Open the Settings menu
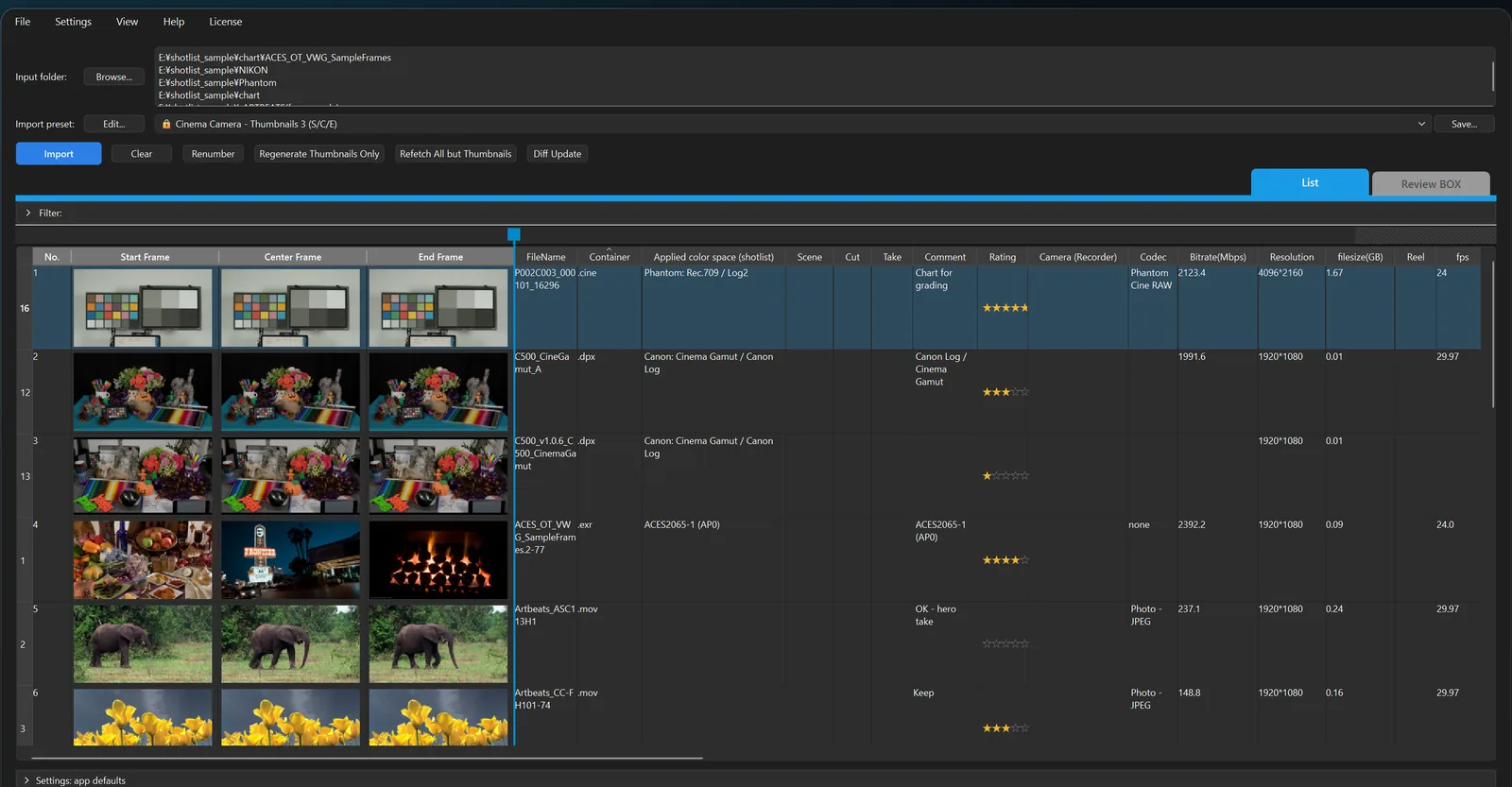Screen dimensions: 1512x787 (x=73, y=22)
